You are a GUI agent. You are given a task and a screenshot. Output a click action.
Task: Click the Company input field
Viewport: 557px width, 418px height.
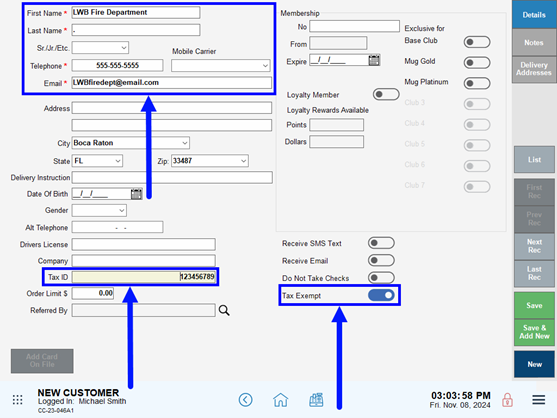click(144, 261)
